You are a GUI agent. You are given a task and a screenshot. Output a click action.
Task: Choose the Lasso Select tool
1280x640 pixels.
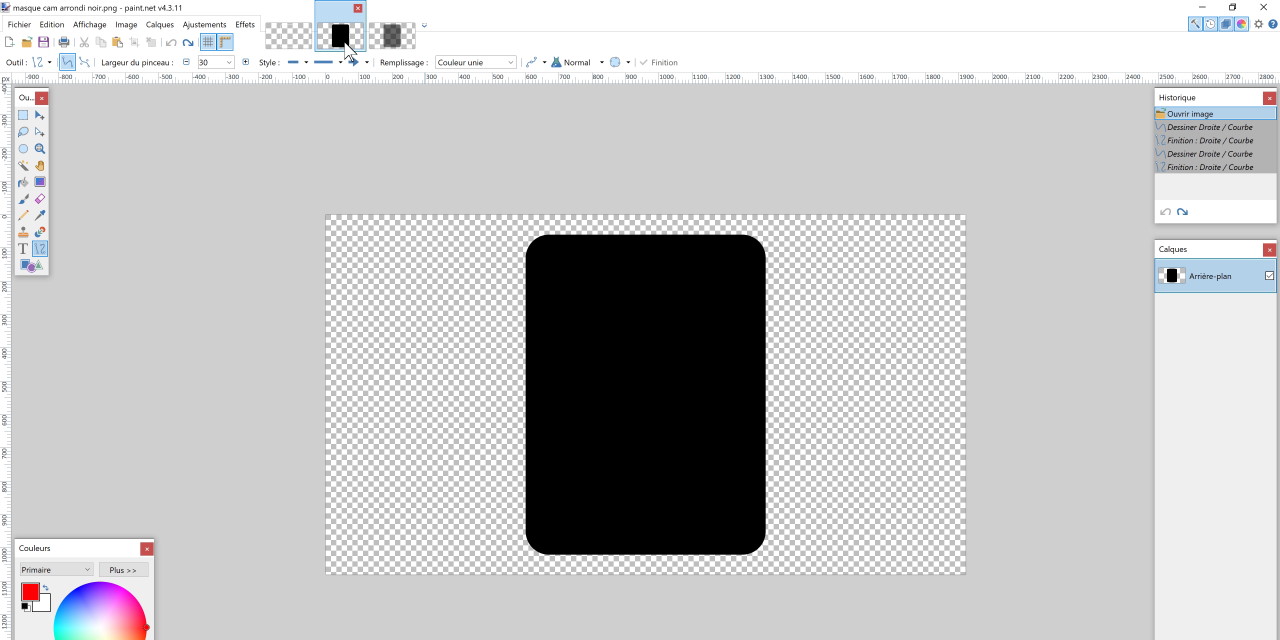[x=23, y=132]
